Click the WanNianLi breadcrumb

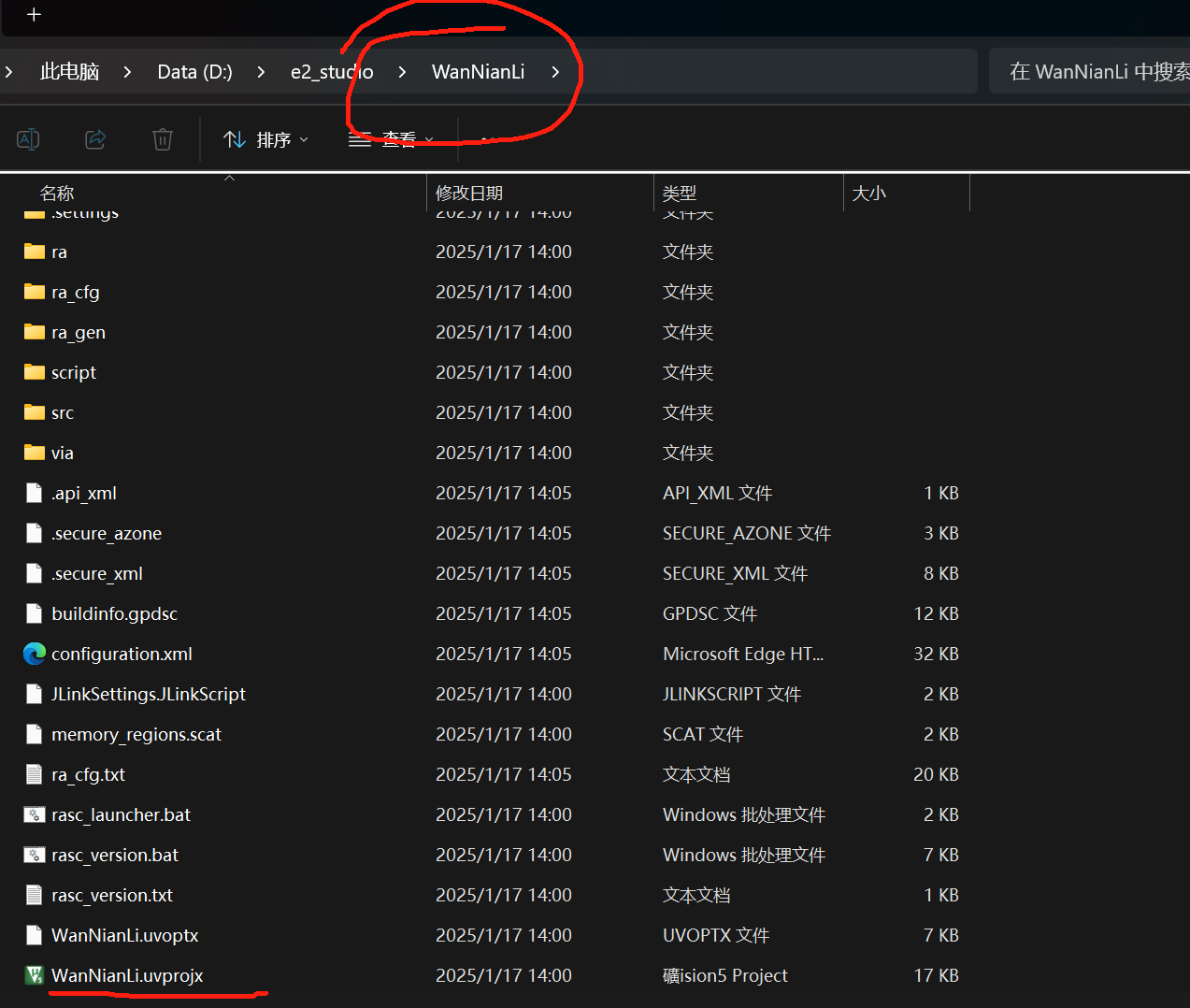[x=478, y=72]
